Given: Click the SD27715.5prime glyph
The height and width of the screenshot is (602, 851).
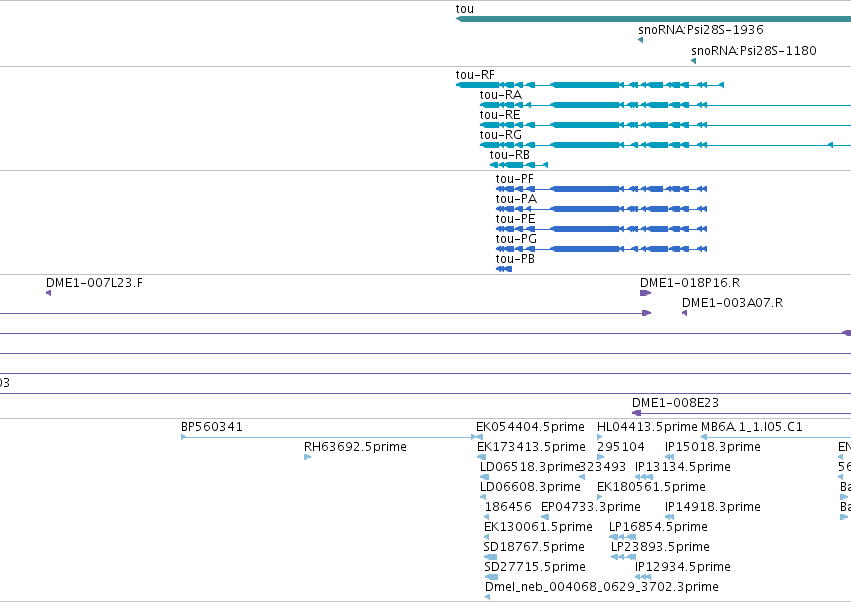Looking at the screenshot, I should coord(491,577).
